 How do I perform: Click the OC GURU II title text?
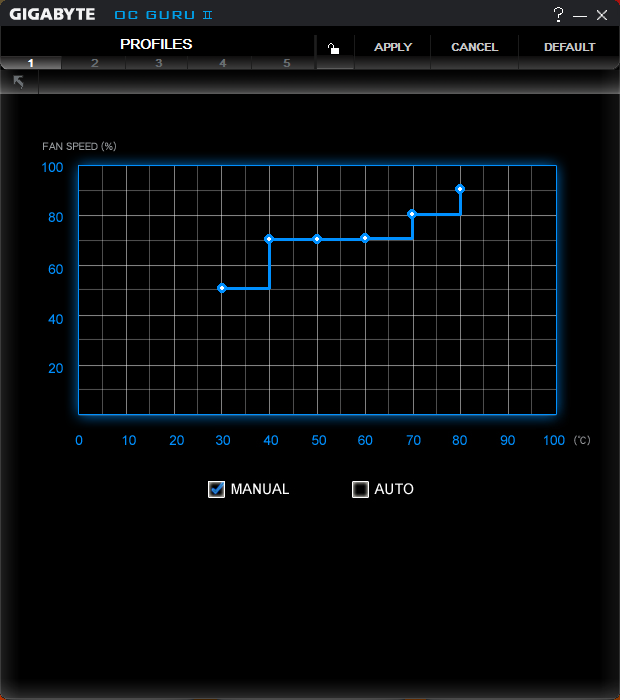[x=163, y=15]
